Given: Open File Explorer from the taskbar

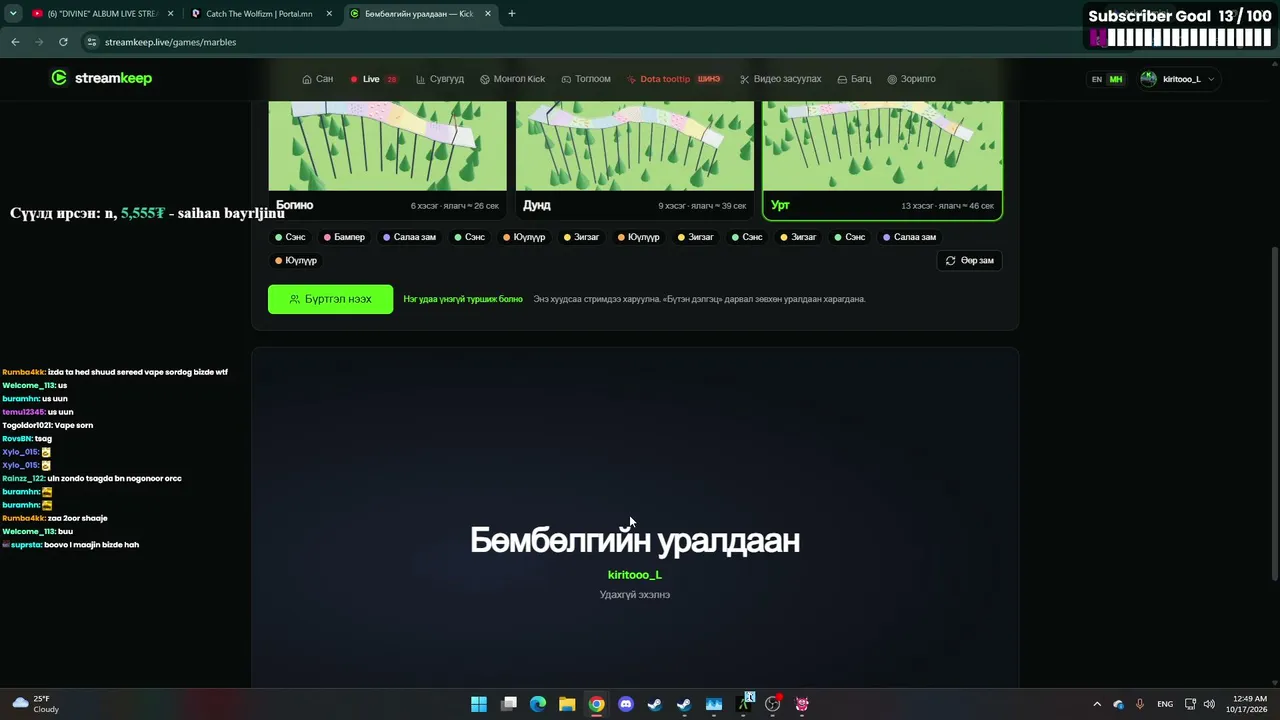Looking at the screenshot, I should click(x=567, y=704).
